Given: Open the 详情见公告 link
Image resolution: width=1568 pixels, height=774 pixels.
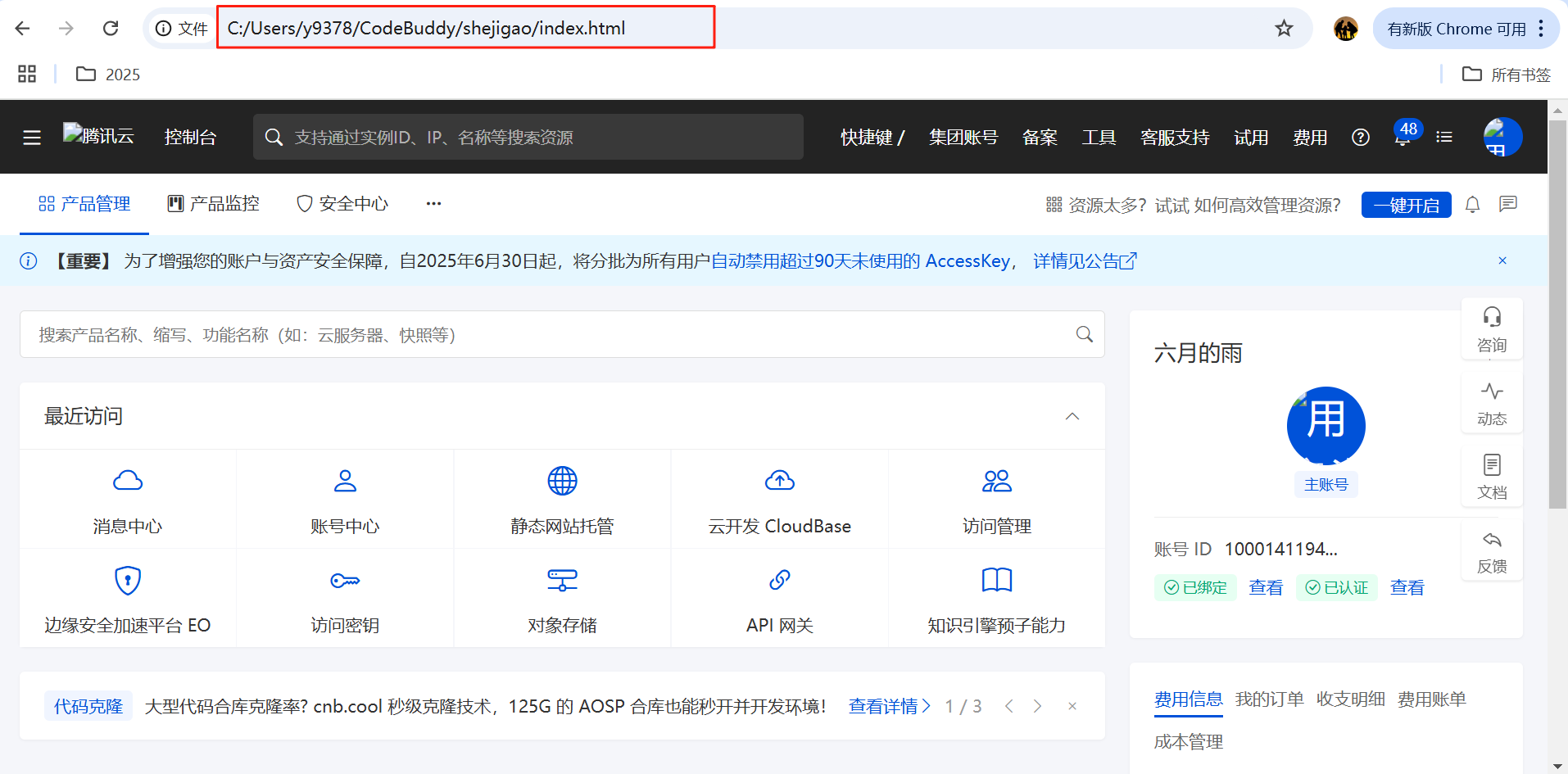Looking at the screenshot, I should pyautogui.click(x=1085, y=261).
